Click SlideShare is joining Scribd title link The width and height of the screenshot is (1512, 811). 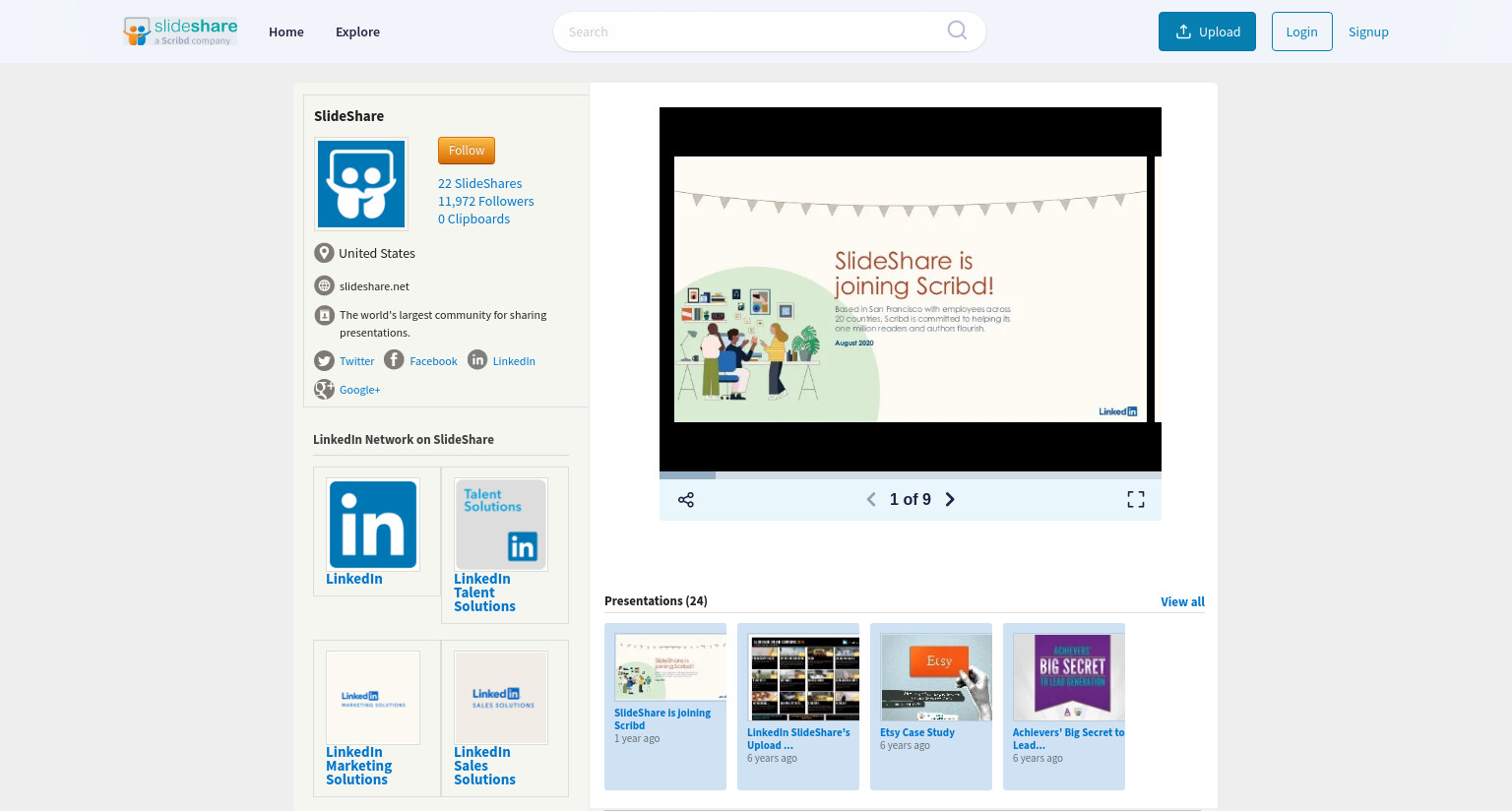pyautogui.click(x=662, y=719)
